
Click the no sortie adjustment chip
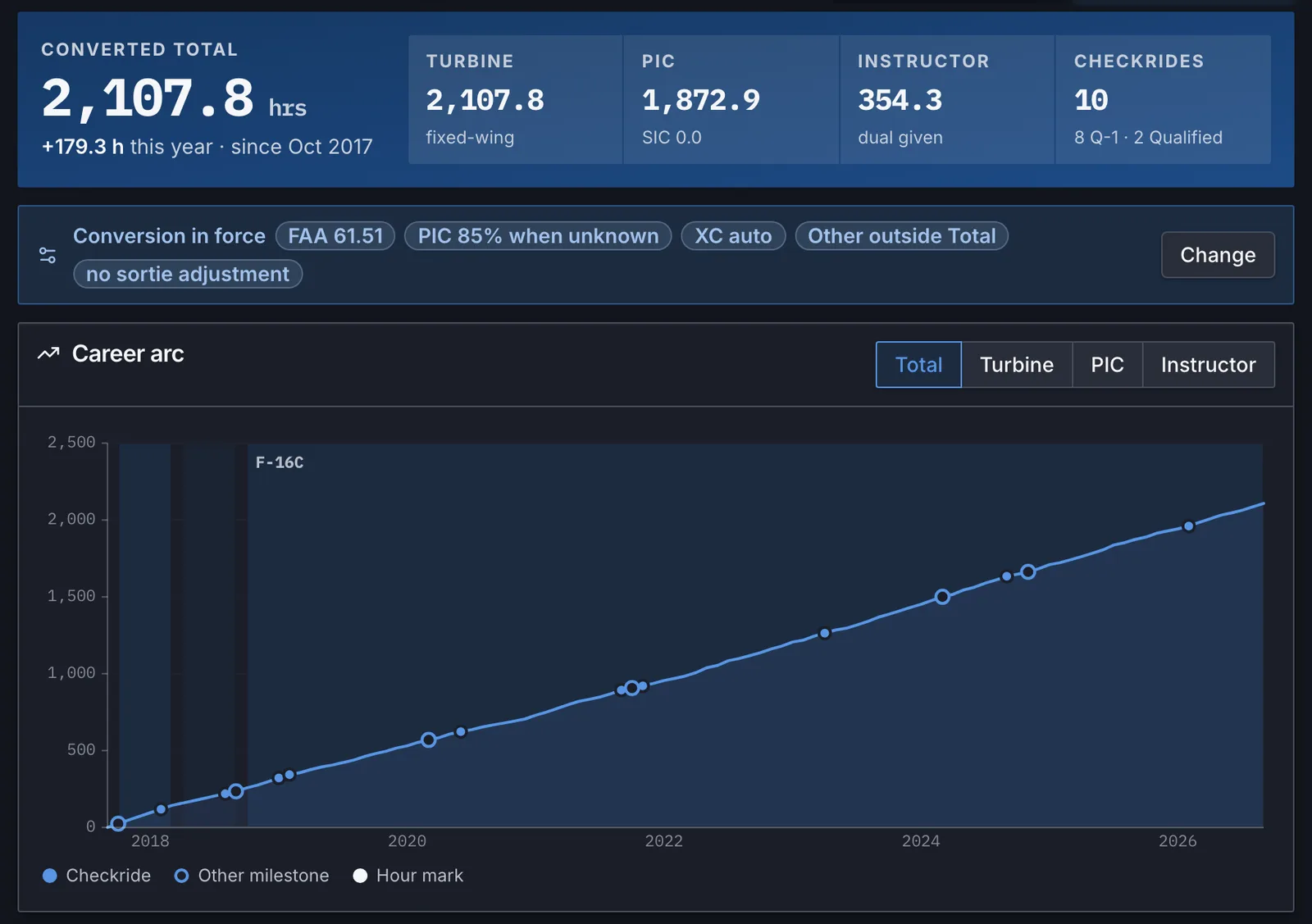coord(188,274)
